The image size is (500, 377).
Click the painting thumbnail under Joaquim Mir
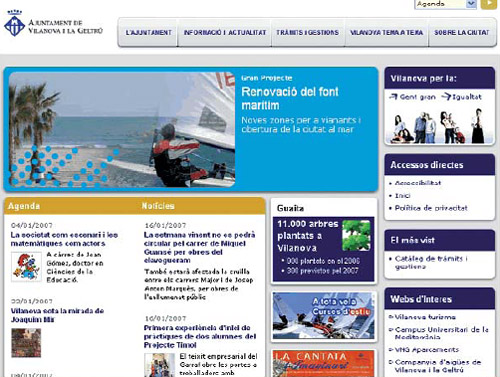pyautogui.click(x=26, y=343)
